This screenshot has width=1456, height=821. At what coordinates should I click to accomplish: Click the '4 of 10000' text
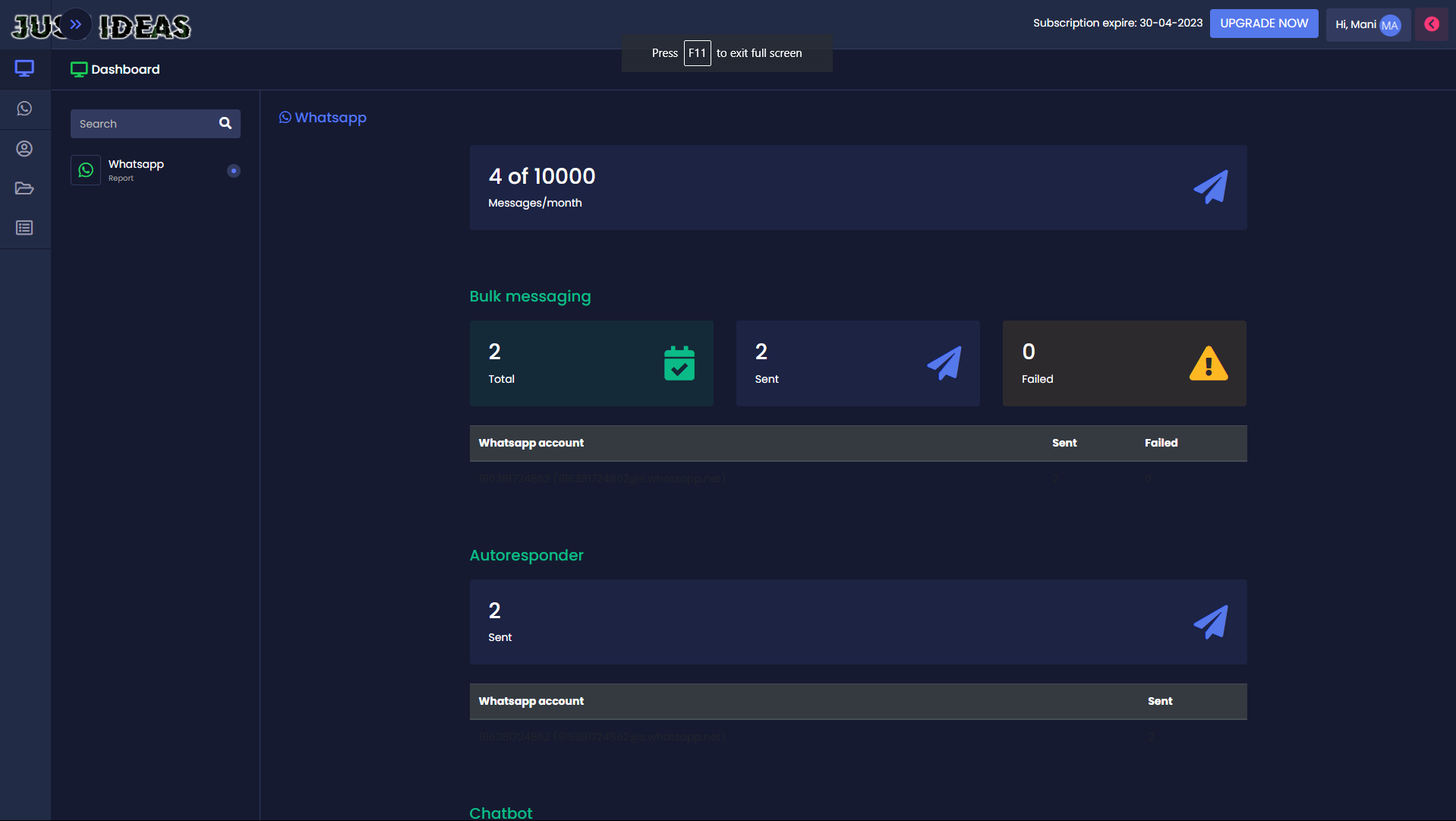pyautogui.click(x=542, y=176)
